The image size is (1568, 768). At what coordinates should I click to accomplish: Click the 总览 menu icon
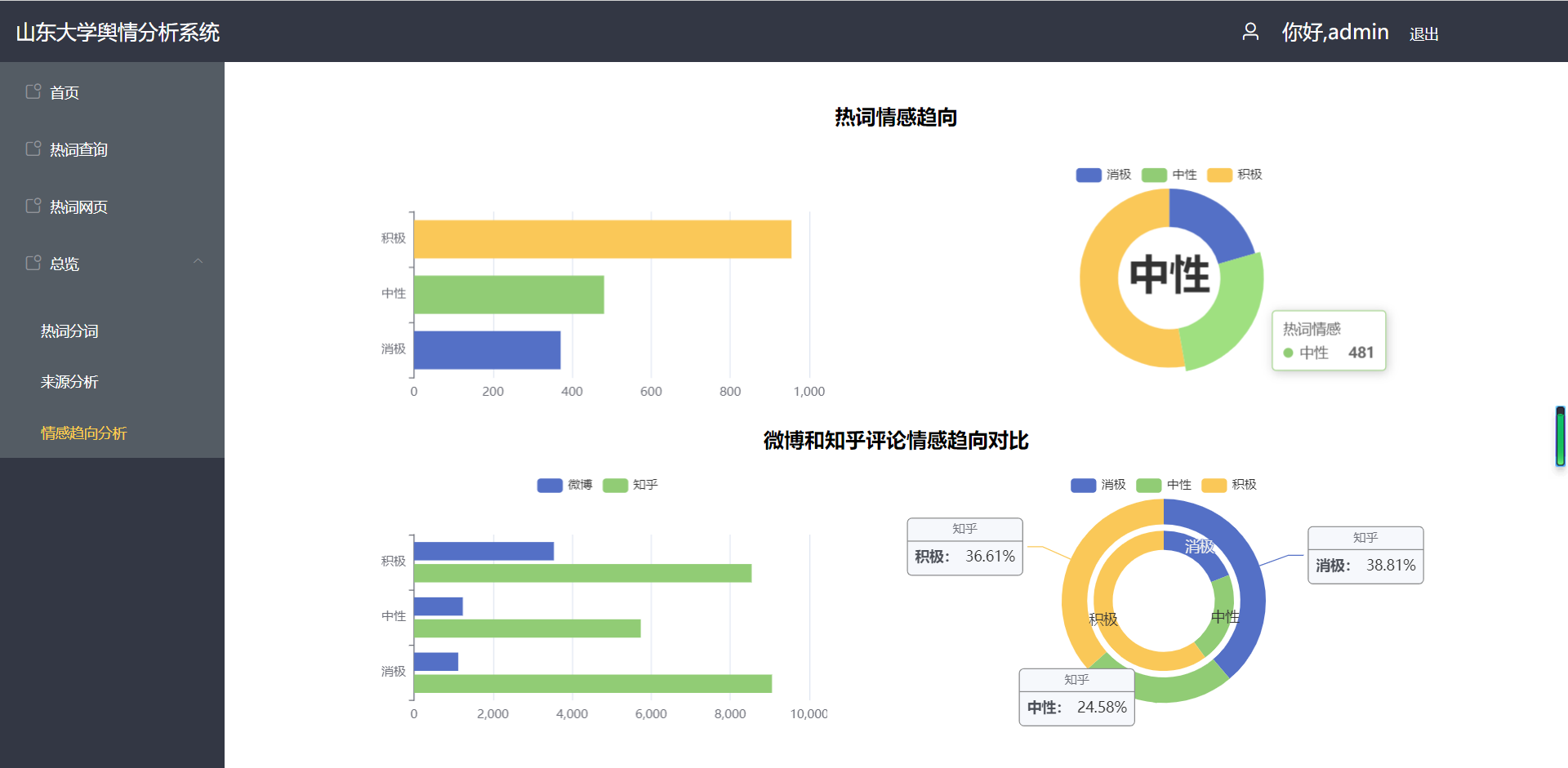pyautogui.click(x=33, y=263)
